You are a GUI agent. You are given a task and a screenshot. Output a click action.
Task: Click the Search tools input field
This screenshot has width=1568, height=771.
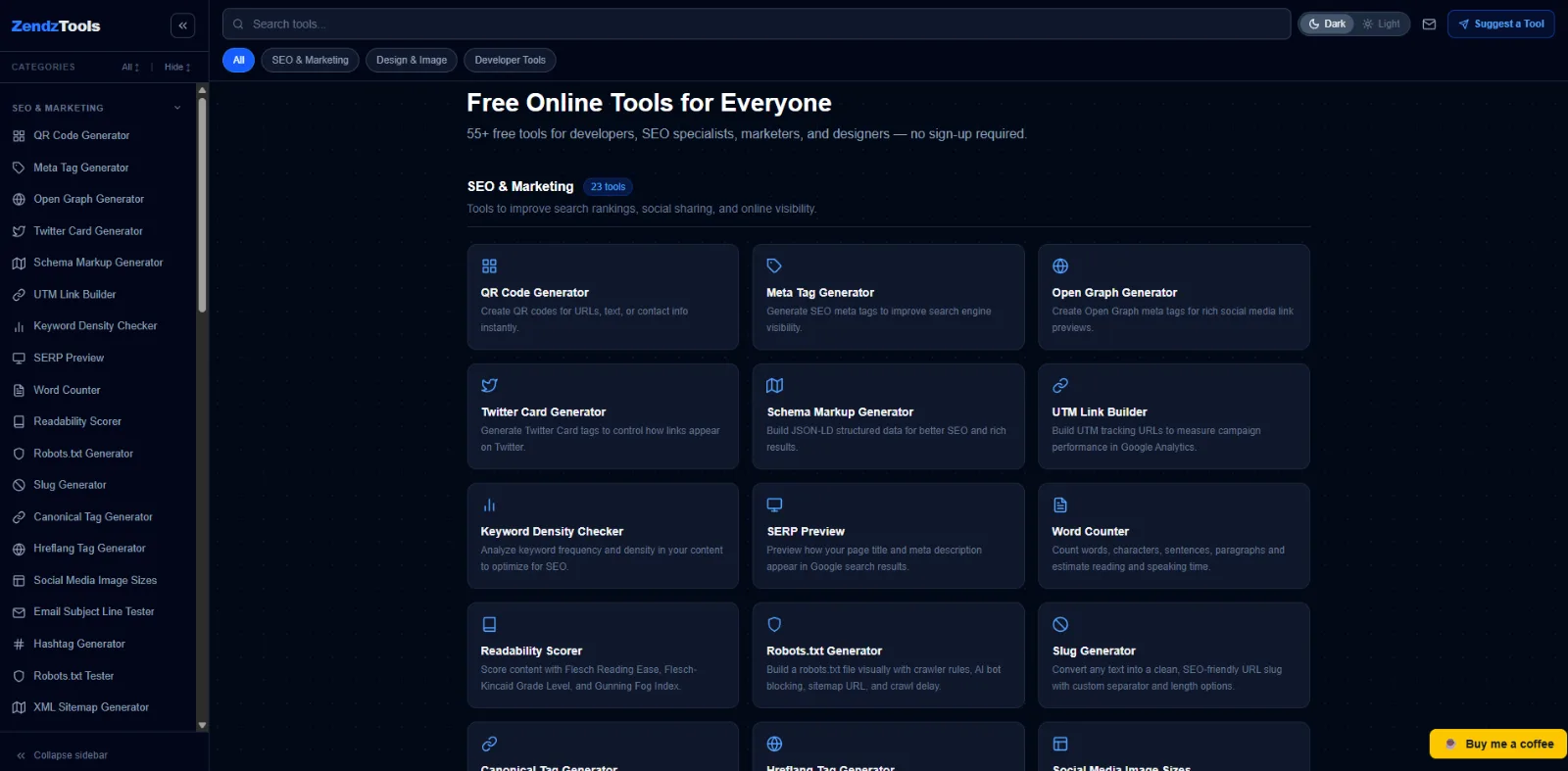[757, 24]
